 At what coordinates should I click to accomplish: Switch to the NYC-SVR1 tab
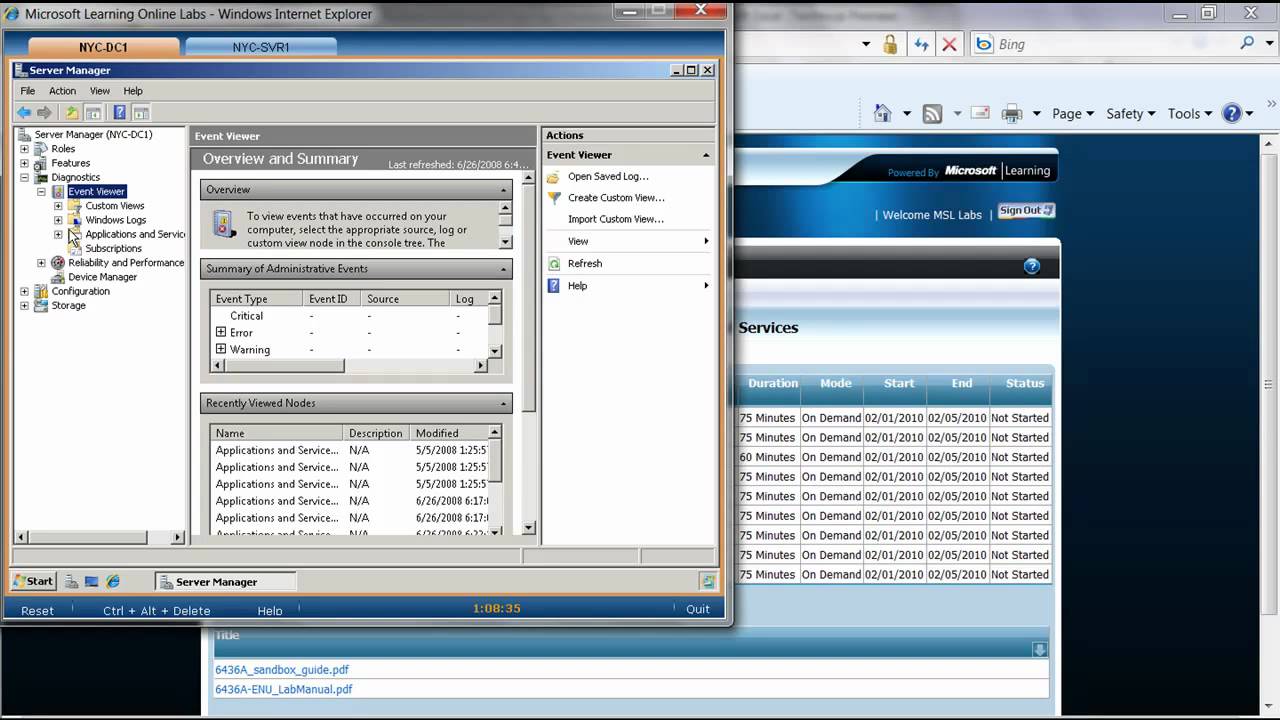[x=261, y=47]
